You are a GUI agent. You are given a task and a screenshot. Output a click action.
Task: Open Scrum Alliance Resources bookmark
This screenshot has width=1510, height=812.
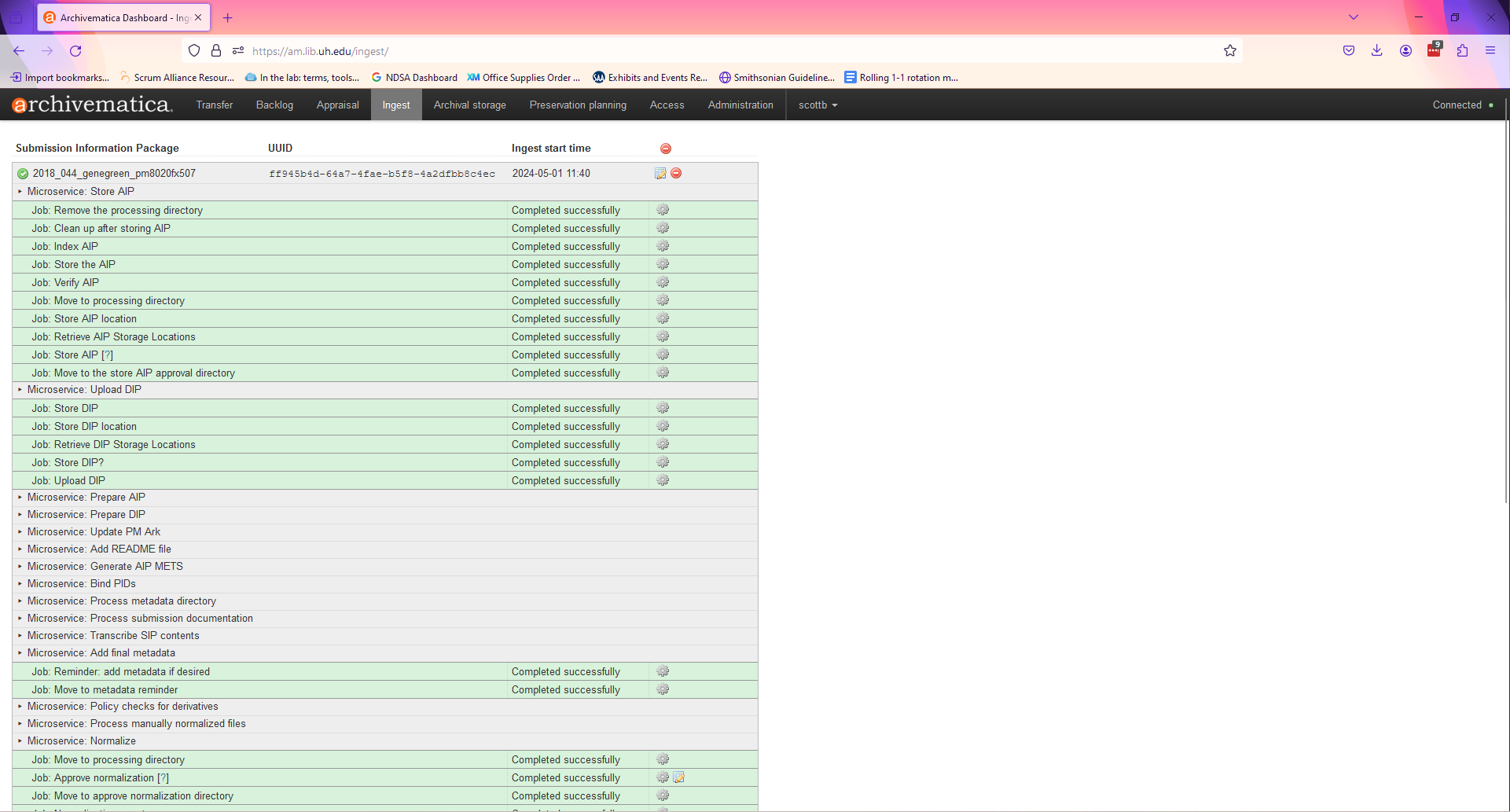click(177, 78)
